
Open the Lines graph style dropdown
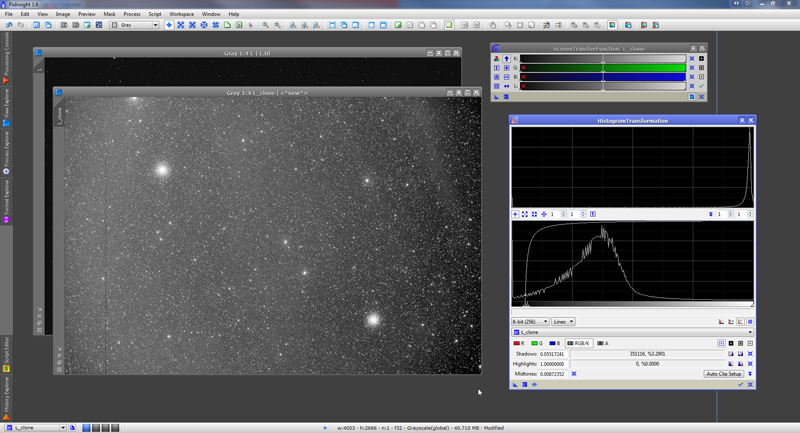[564, 321]
